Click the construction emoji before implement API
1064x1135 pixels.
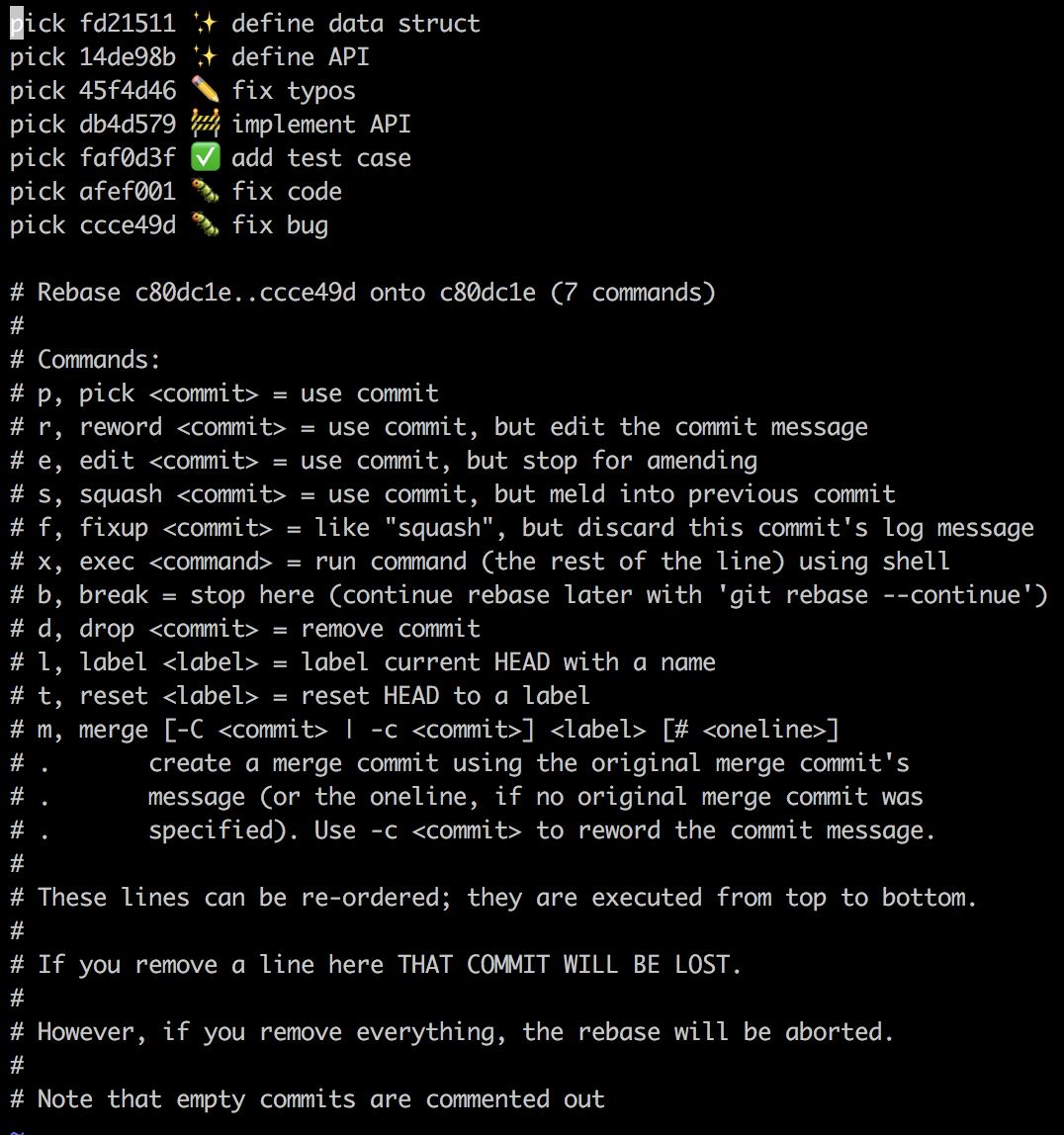point(205,124)
